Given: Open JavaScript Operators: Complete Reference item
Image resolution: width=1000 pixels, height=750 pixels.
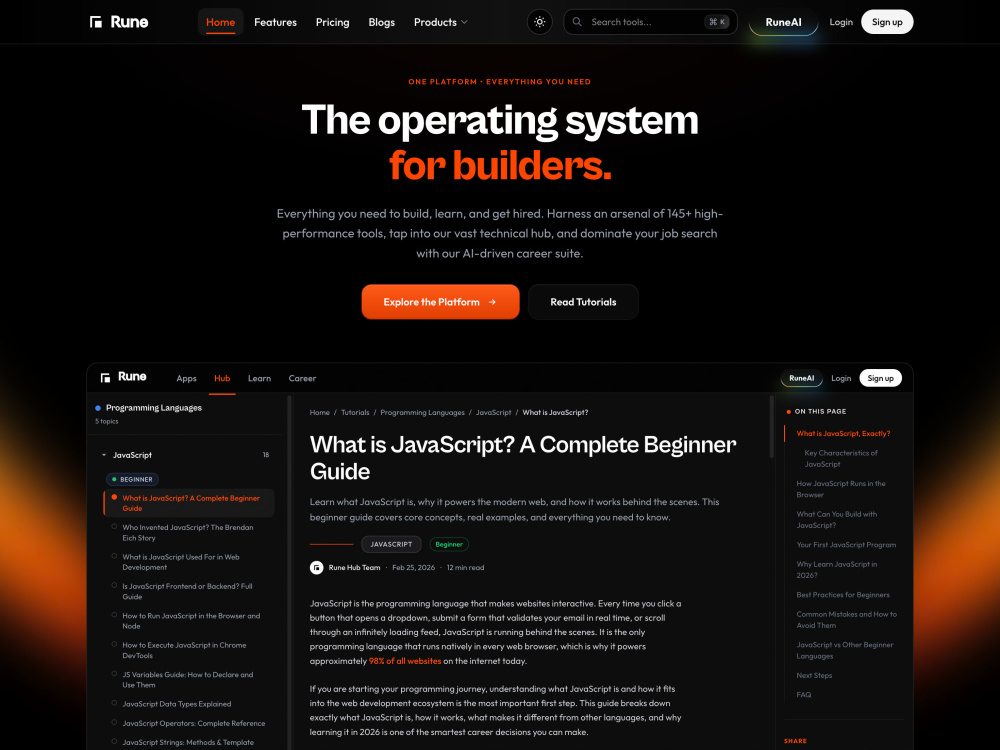Looking at the screenshot, I should (194, 723).
